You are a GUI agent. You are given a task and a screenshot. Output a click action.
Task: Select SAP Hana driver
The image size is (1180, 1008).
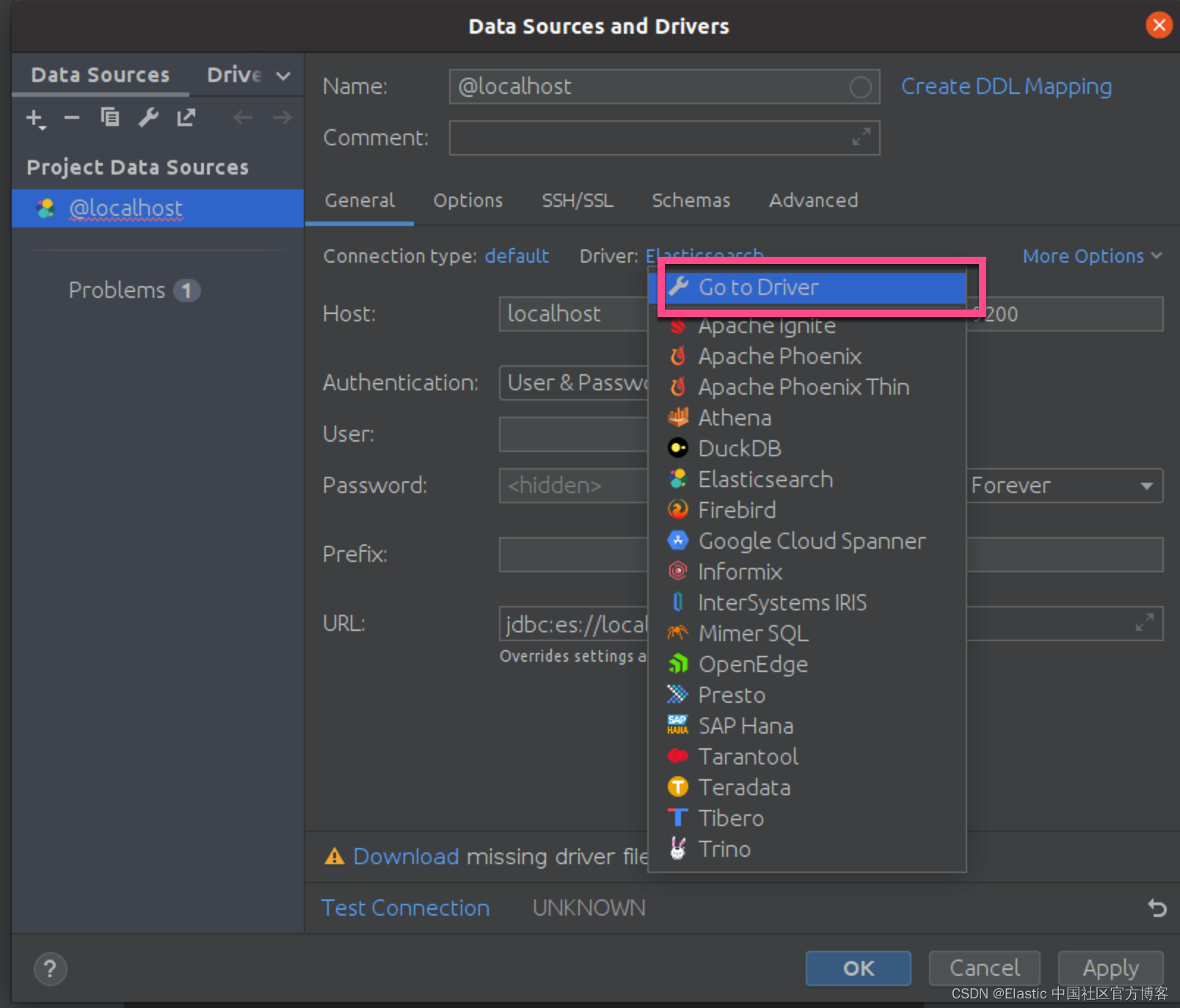(x=807, y=726)
